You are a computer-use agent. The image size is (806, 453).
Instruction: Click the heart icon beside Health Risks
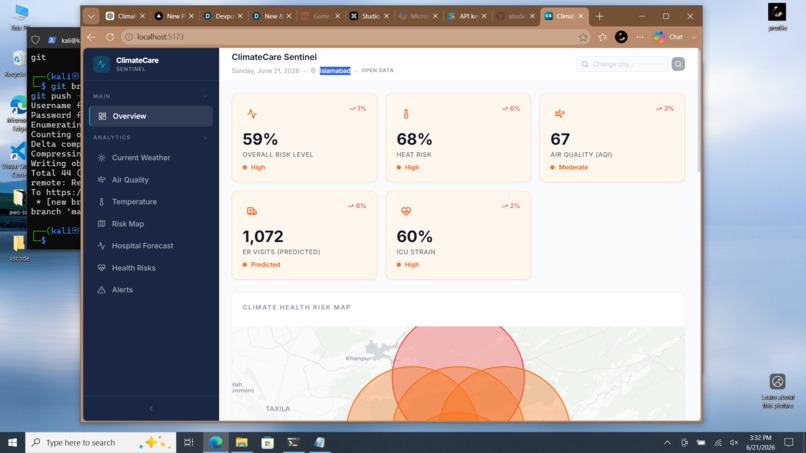101,268
